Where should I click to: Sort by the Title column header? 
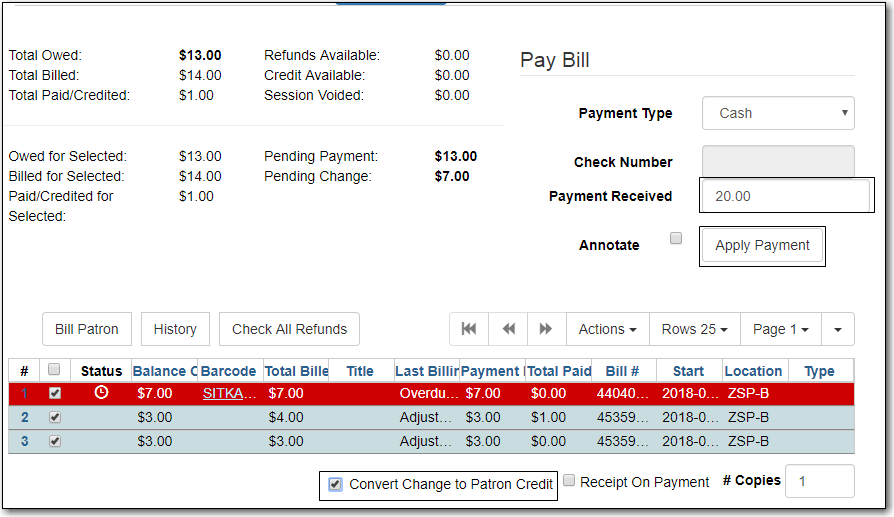tap(360, 371)
